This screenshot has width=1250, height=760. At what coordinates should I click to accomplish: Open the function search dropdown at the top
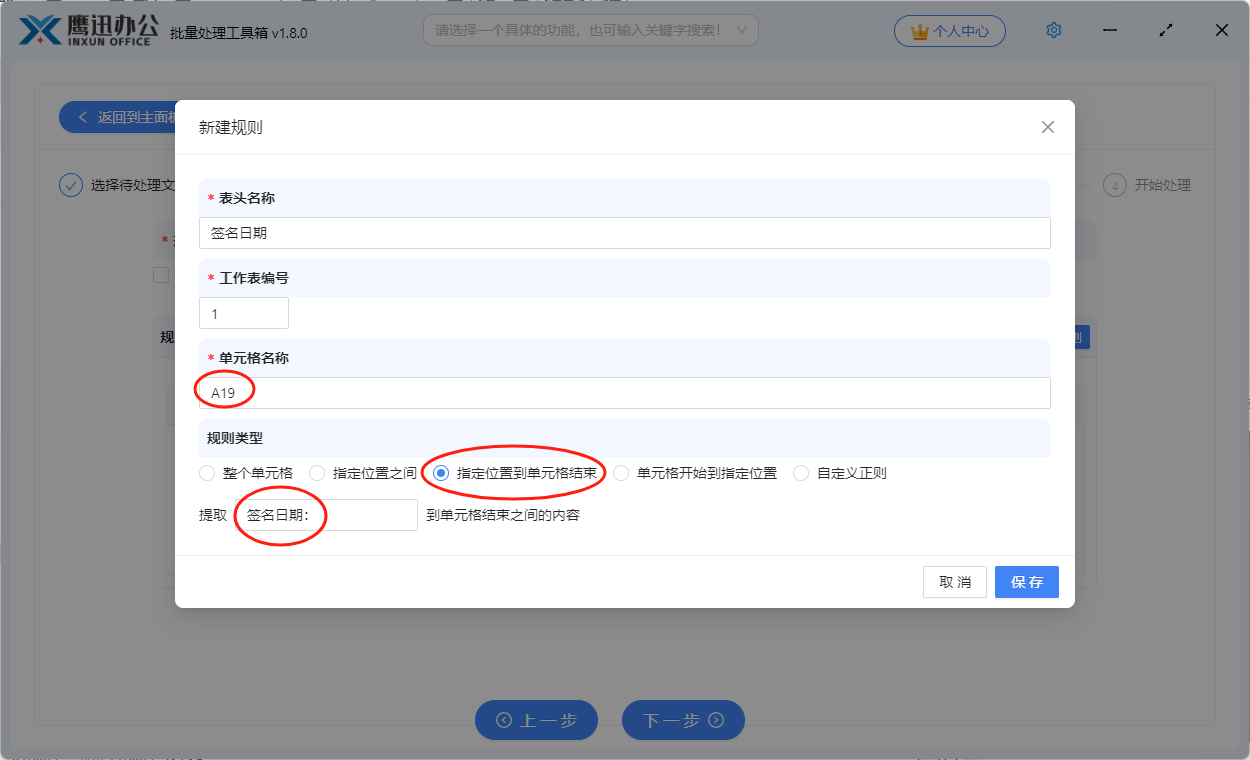click(x=590, y=30)
